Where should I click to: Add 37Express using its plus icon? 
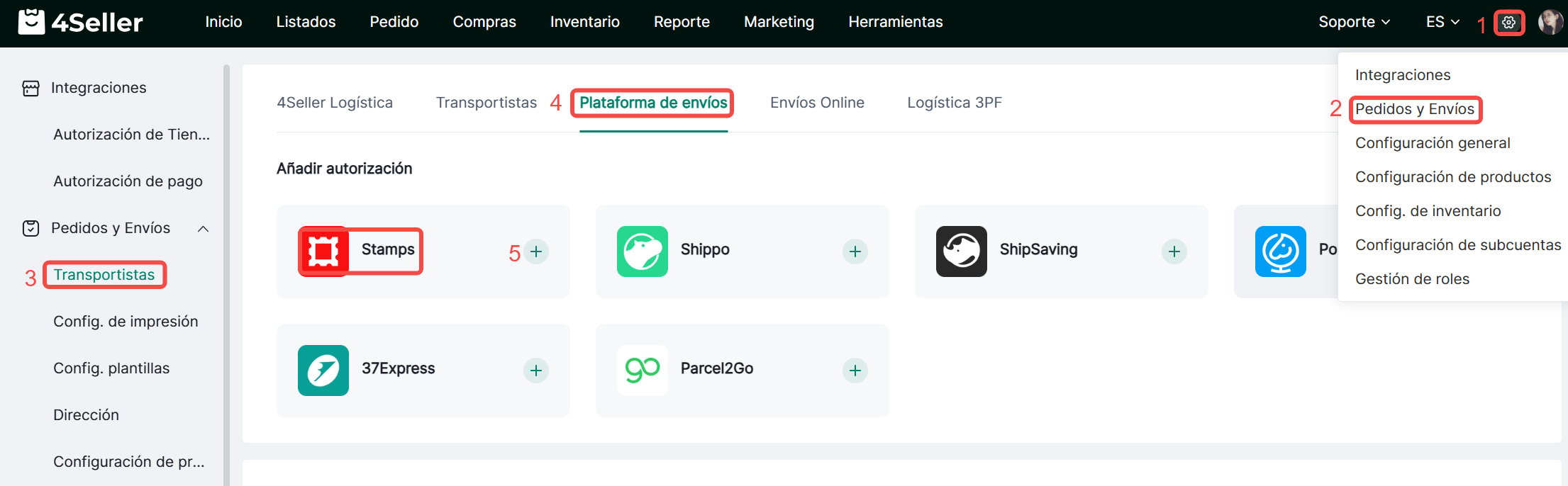click(x=536, y=371)
